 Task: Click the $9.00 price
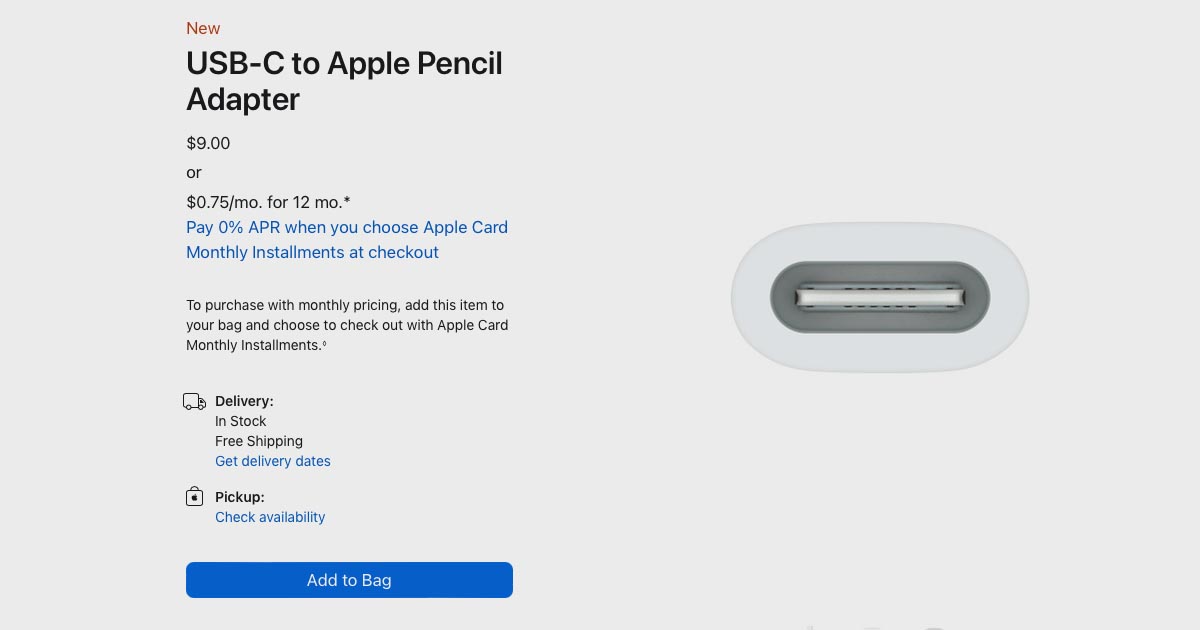pyautogui.click(x=208, y=143)
